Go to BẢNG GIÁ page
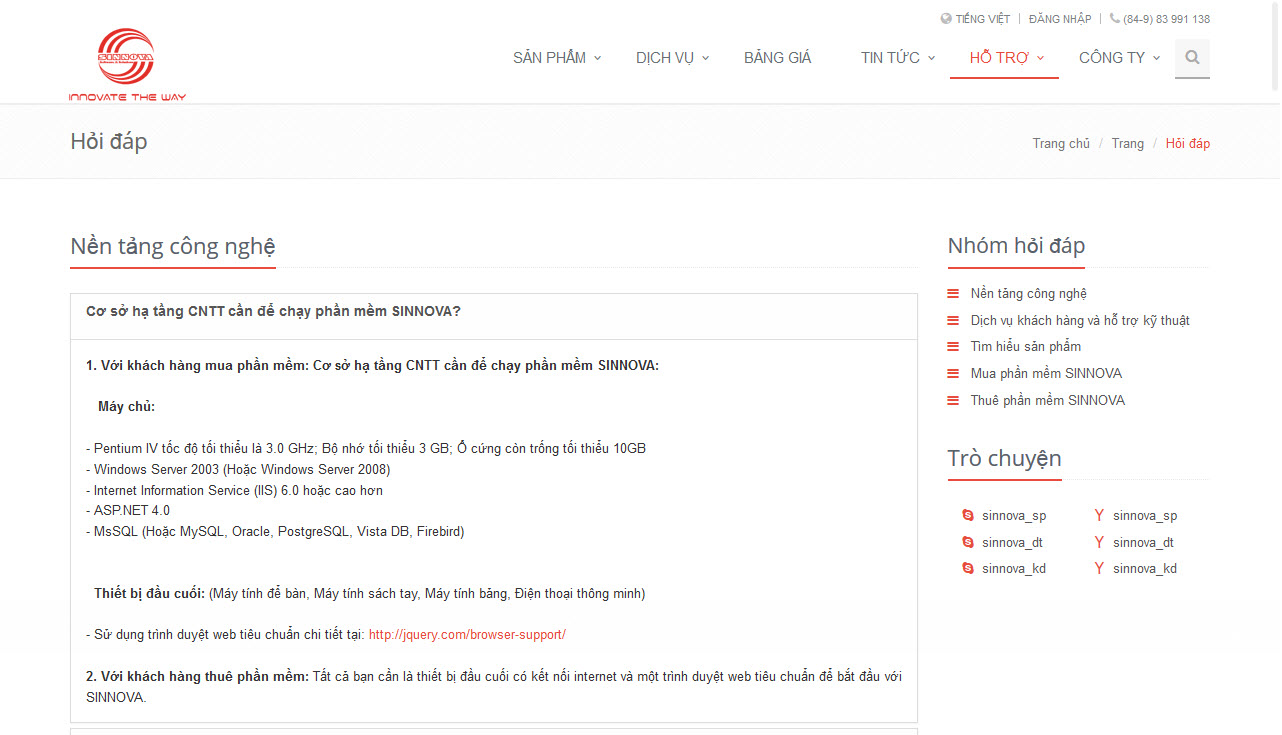 778,58
